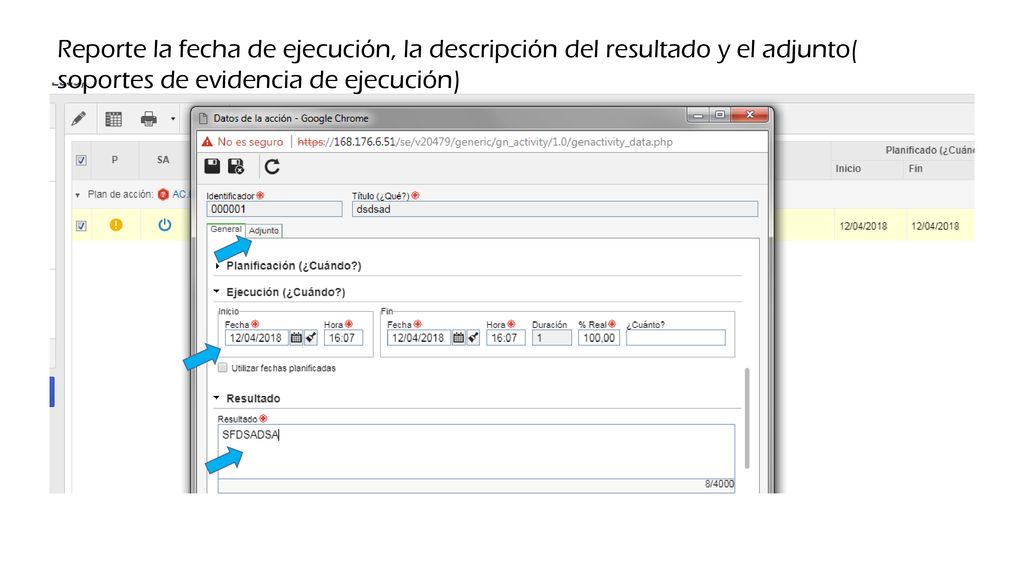Click the yellow warning icon in row

click(116, 225)
